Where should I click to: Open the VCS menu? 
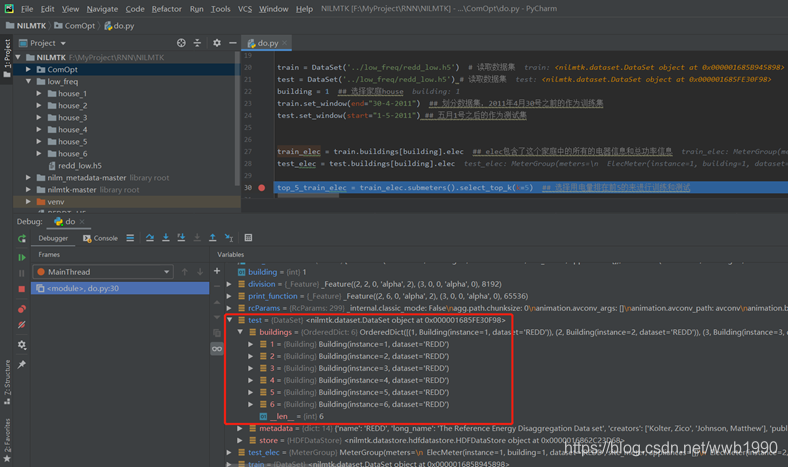[x=245, y=9]
